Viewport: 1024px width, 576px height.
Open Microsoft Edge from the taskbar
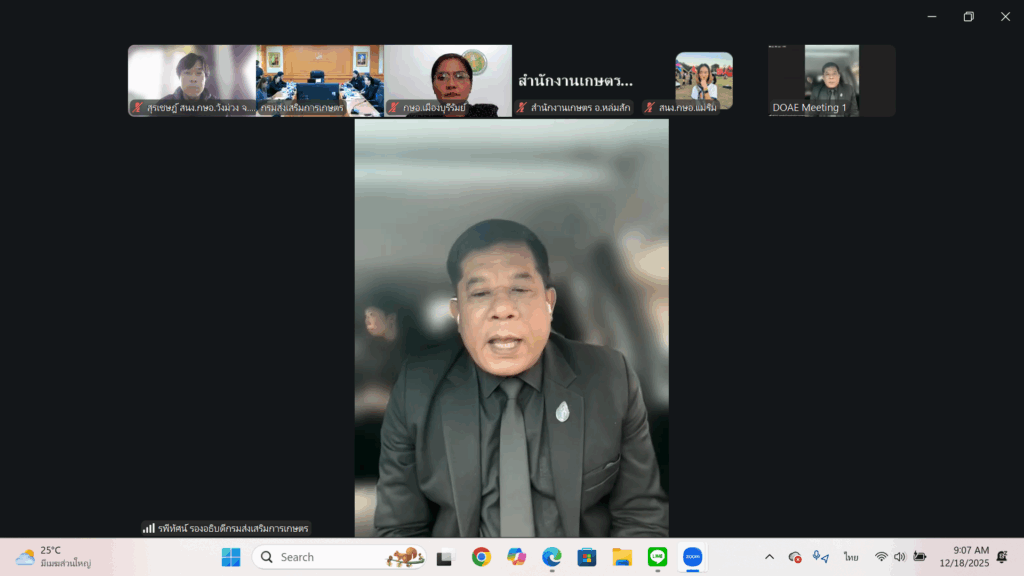[552, 557]
